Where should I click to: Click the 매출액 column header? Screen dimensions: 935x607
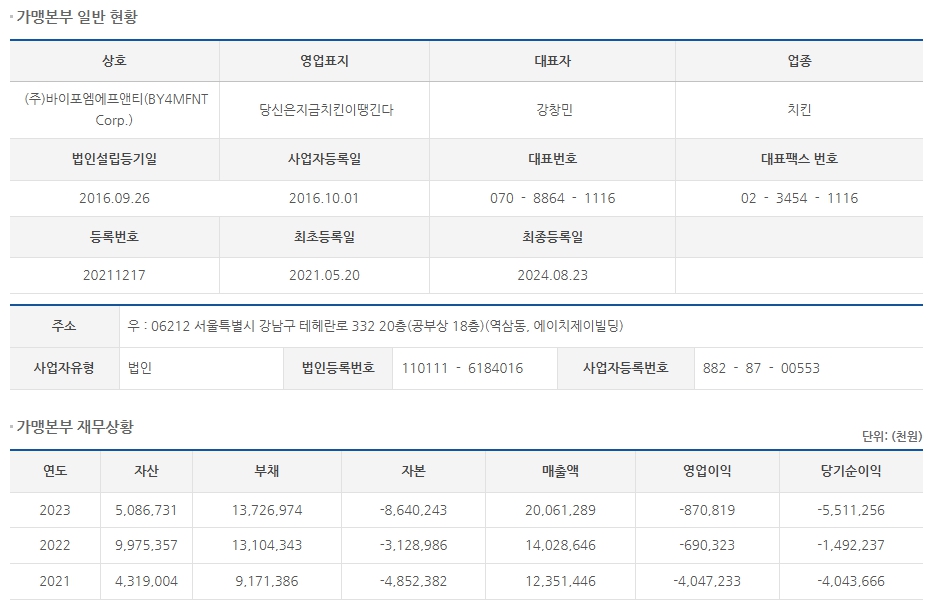coord(561,471)
